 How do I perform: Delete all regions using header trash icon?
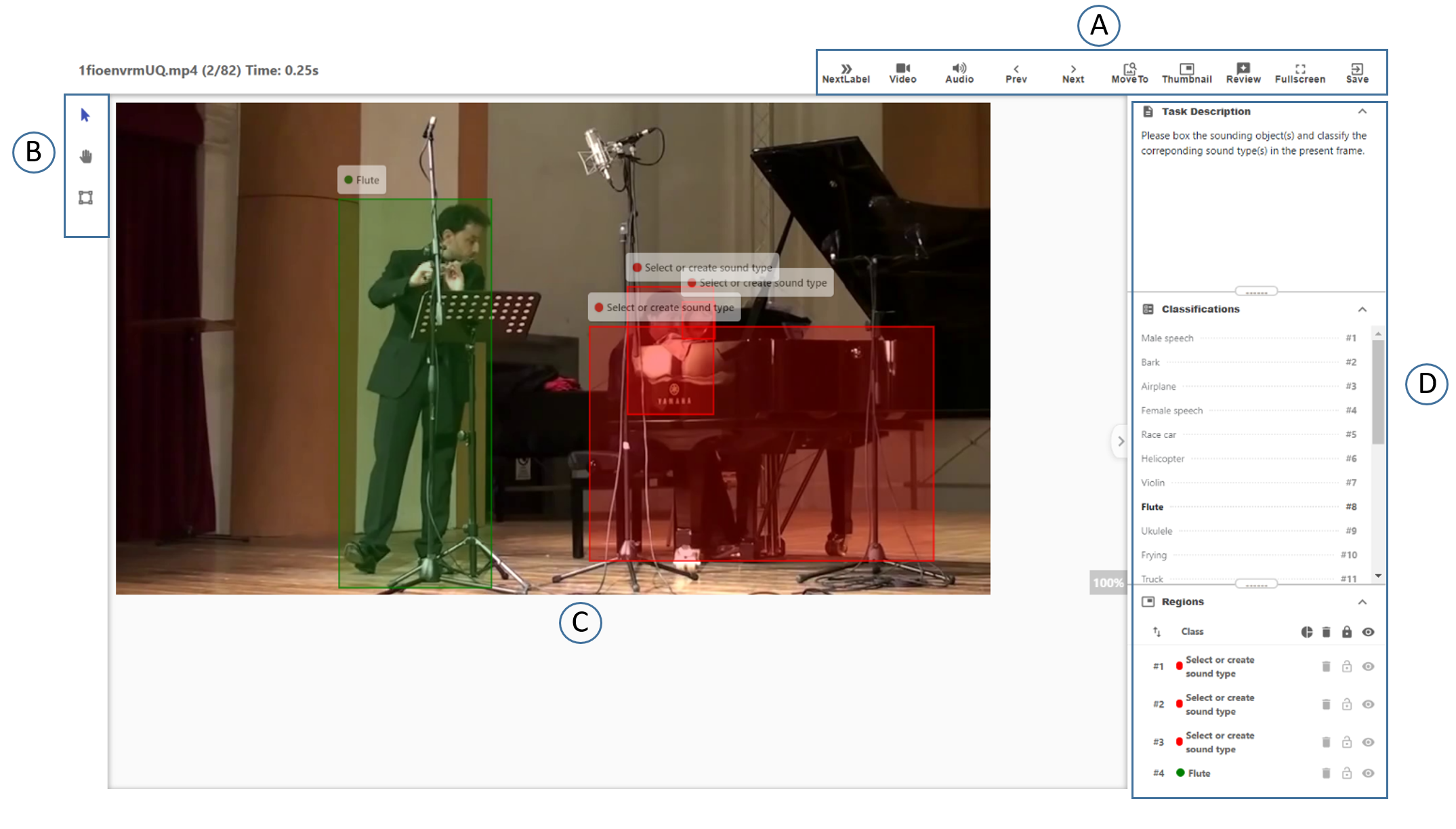click(x=1327, y=632)
